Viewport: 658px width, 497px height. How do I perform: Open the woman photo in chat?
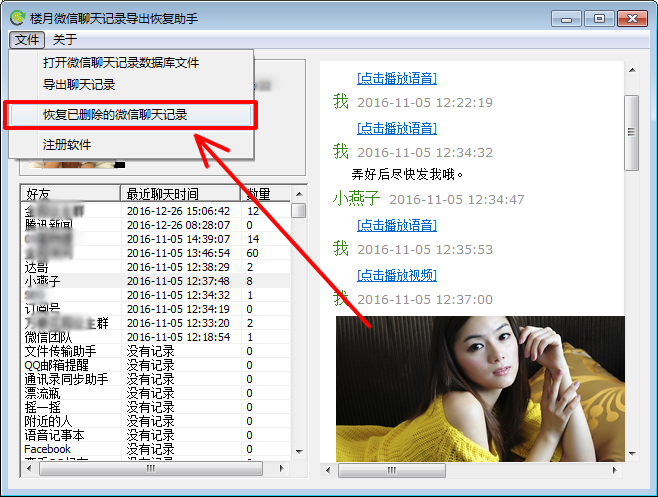pyautogui.click(x=480, y=389)
